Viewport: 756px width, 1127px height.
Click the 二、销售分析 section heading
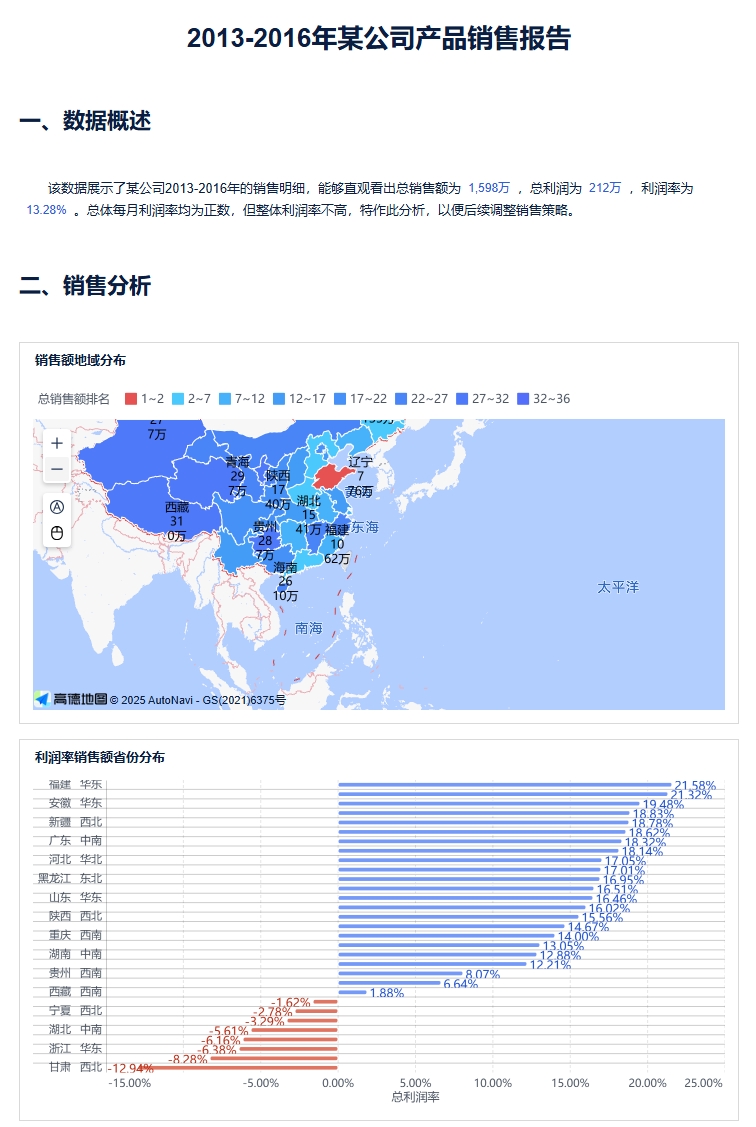(85, 286)
